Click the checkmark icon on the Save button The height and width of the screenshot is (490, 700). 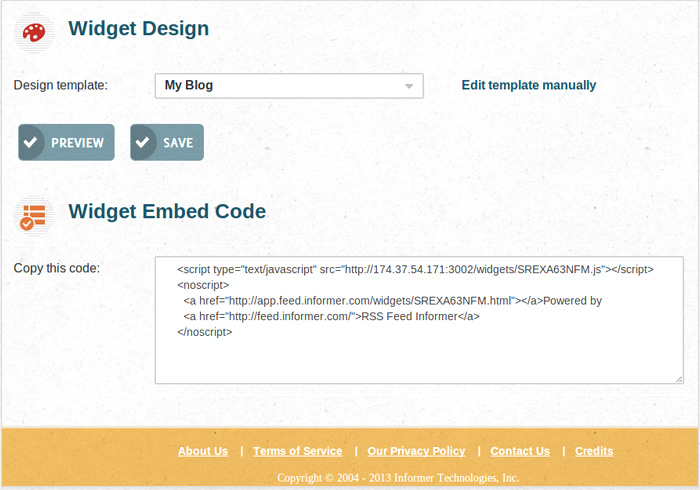pos(144,142)
